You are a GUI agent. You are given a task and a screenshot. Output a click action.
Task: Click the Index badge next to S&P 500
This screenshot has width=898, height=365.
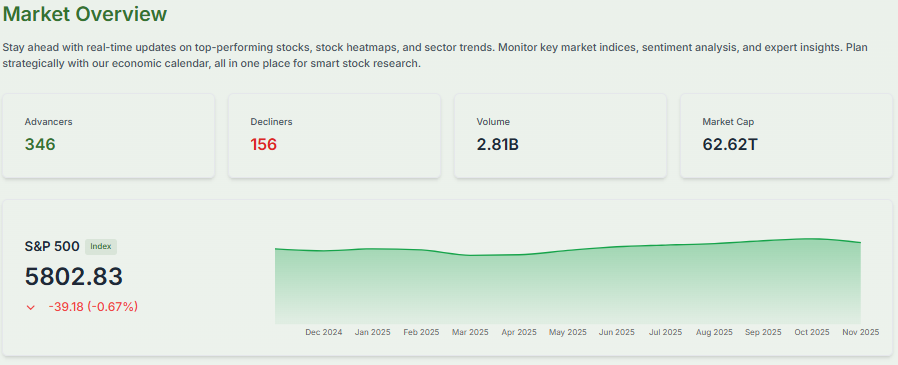pos(101,246)
